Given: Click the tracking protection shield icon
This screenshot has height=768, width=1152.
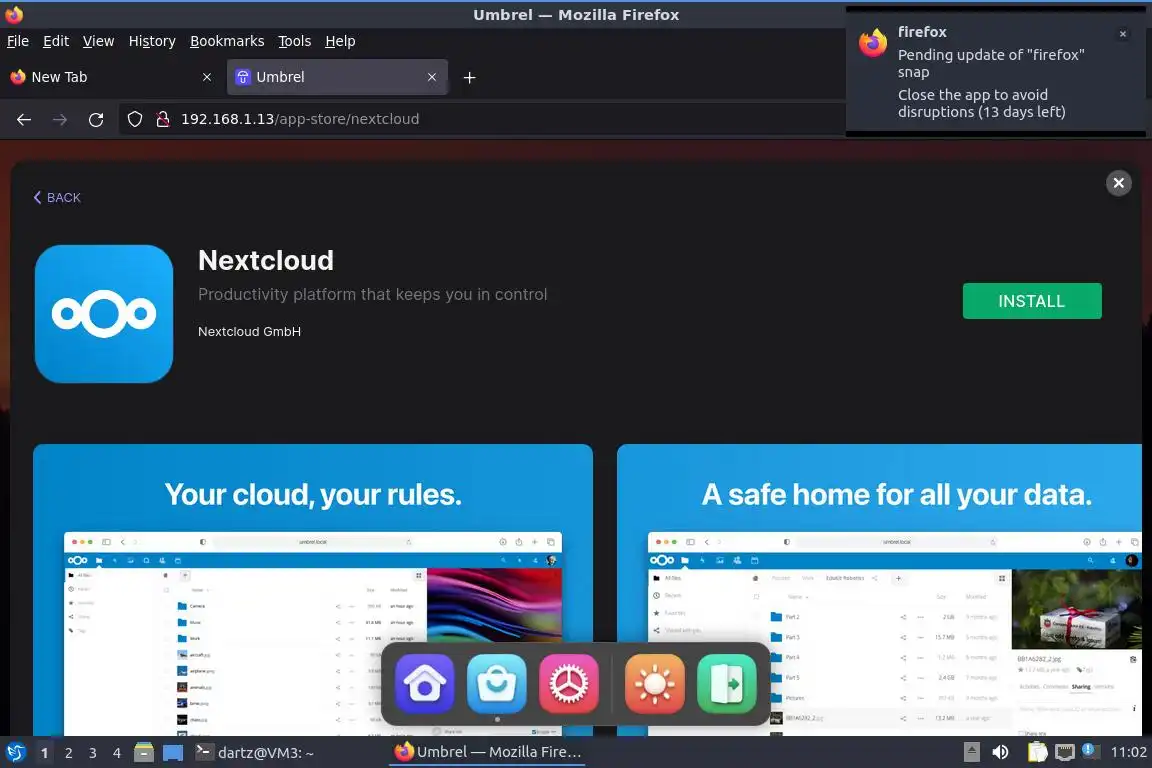Looking at the screenshot, I should coord(134,119).
